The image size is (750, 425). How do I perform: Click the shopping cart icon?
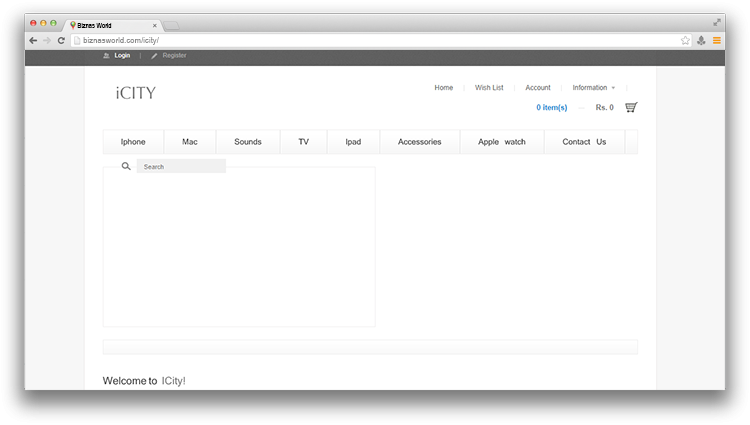631,108
